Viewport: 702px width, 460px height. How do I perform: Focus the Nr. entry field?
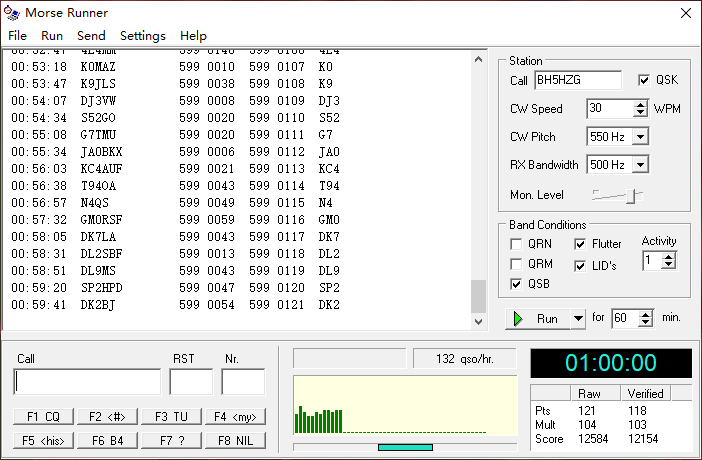point(243,382)
